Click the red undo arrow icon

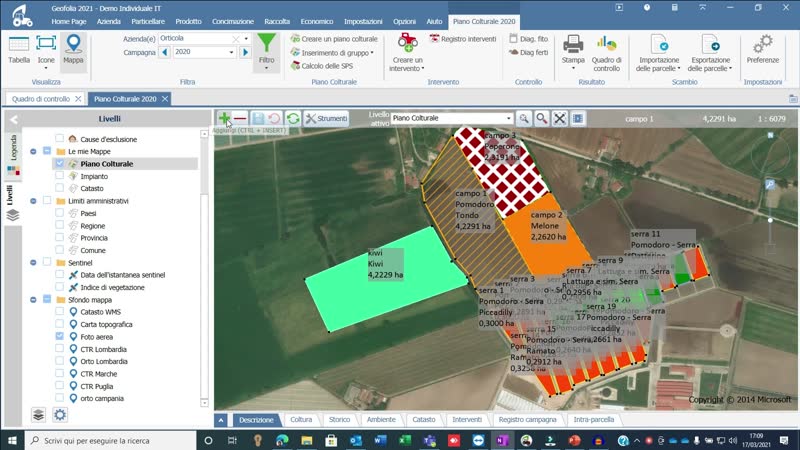[274, 118]
